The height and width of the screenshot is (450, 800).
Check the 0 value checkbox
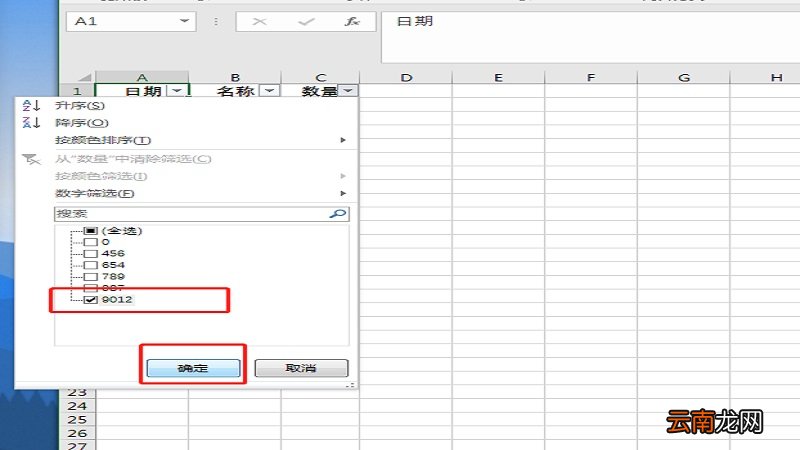click(x=90, y=242)
